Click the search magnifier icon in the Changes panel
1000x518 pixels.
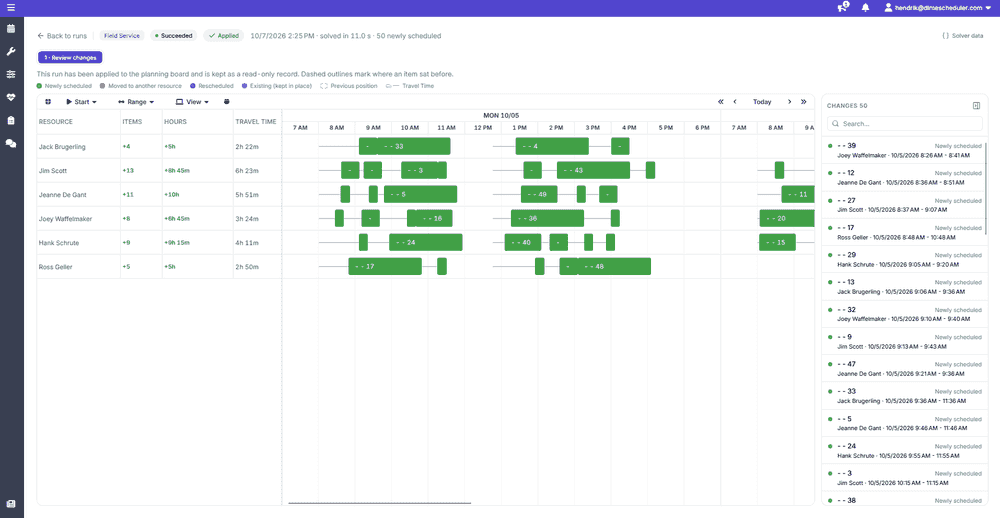tap(835, 124)
